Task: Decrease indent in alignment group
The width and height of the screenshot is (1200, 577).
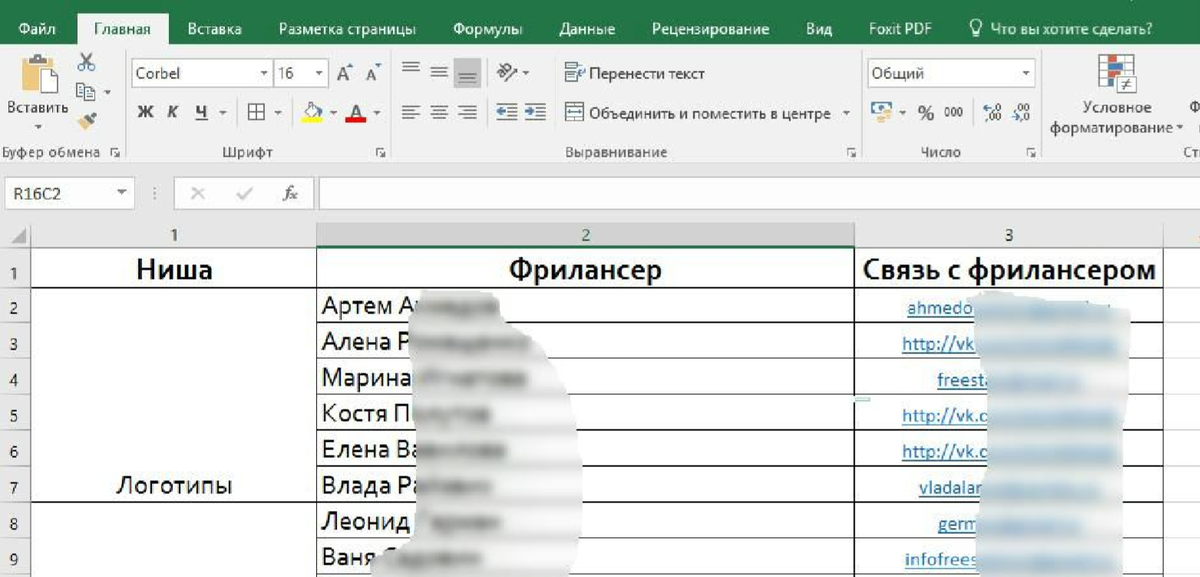Action: pyautogui.click(x=507, y=113)
